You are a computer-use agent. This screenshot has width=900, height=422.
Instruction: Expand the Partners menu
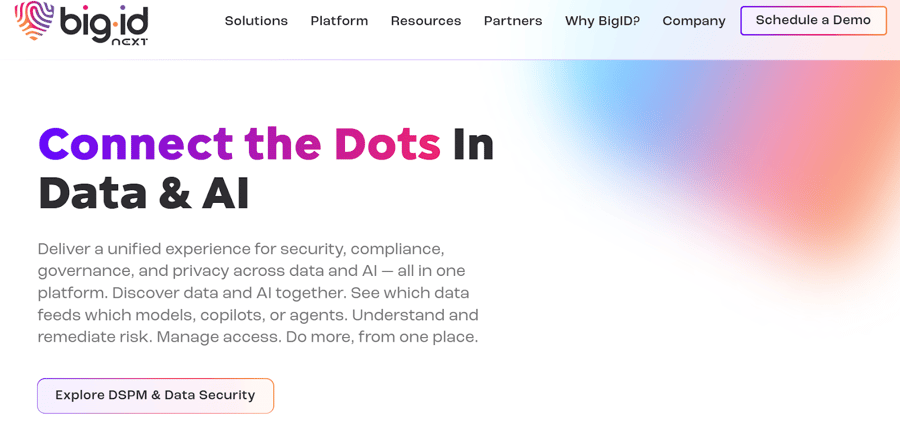point(513,21)
